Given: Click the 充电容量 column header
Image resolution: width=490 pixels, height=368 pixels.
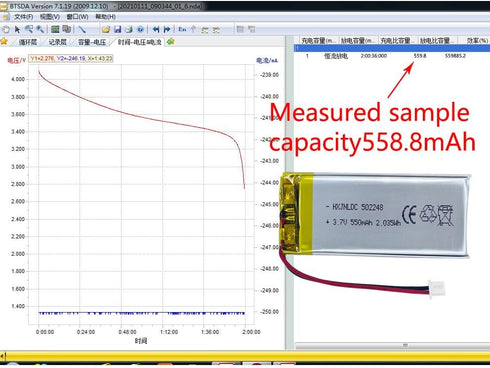Looking at the screenshot, I should click(318, 40).
